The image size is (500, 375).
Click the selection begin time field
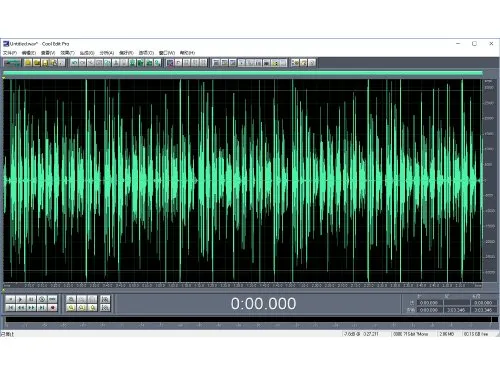(429, 303)
